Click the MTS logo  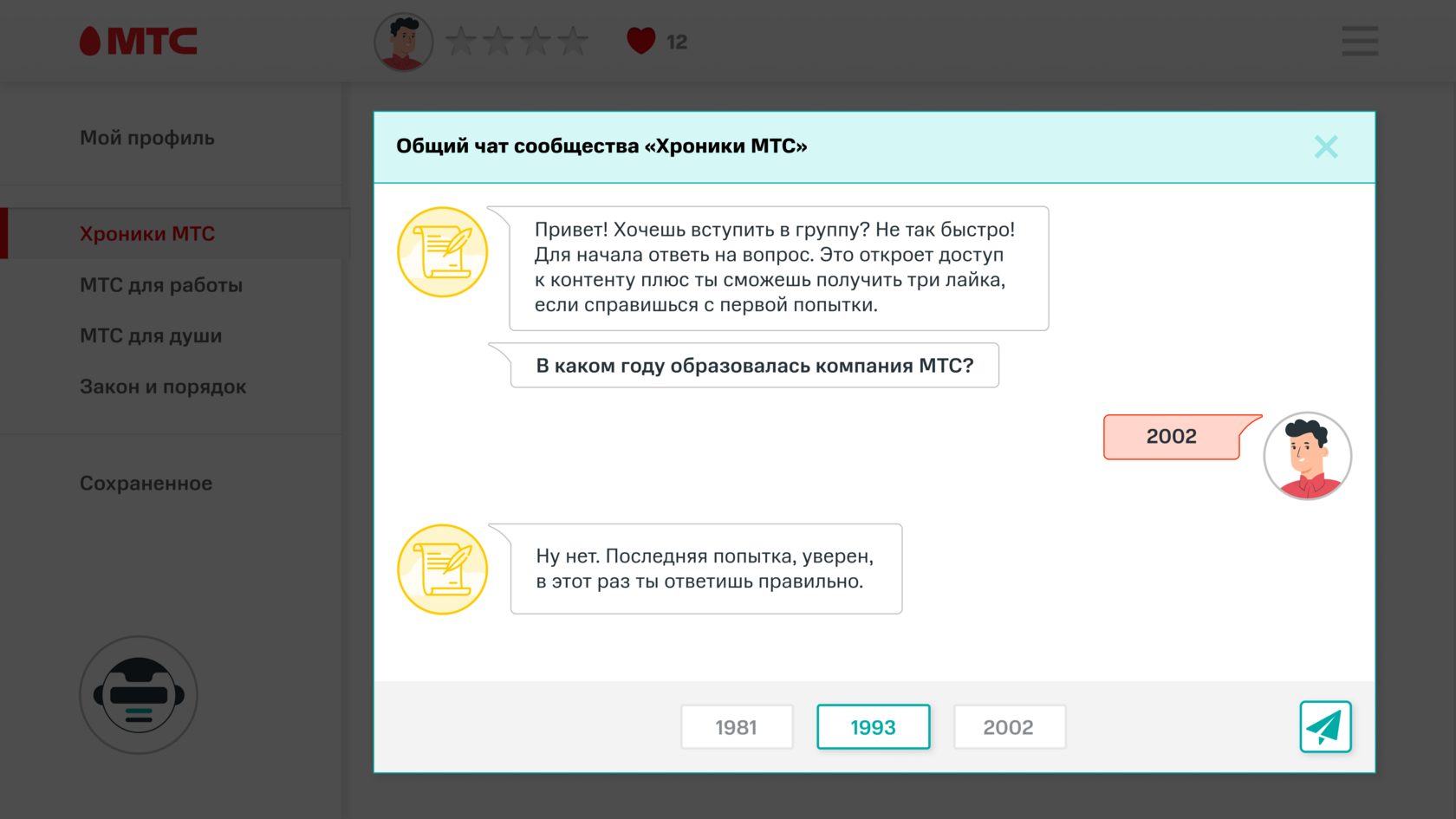tap(139, 41)
